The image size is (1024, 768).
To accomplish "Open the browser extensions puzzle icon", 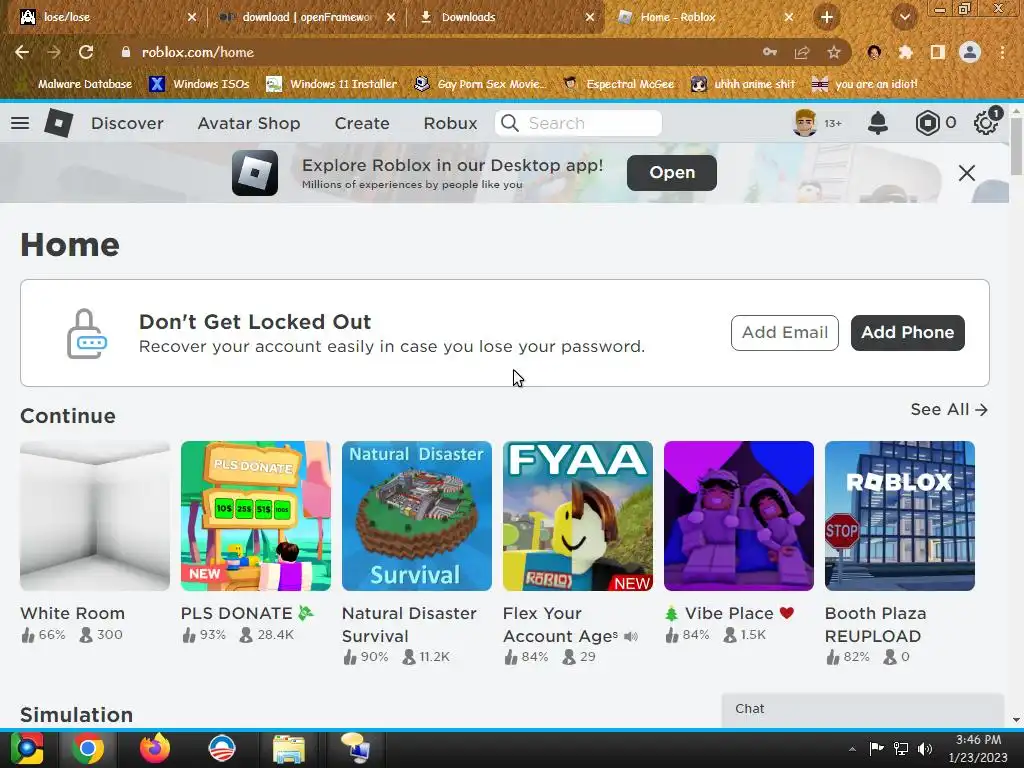I will click(906, 52).
